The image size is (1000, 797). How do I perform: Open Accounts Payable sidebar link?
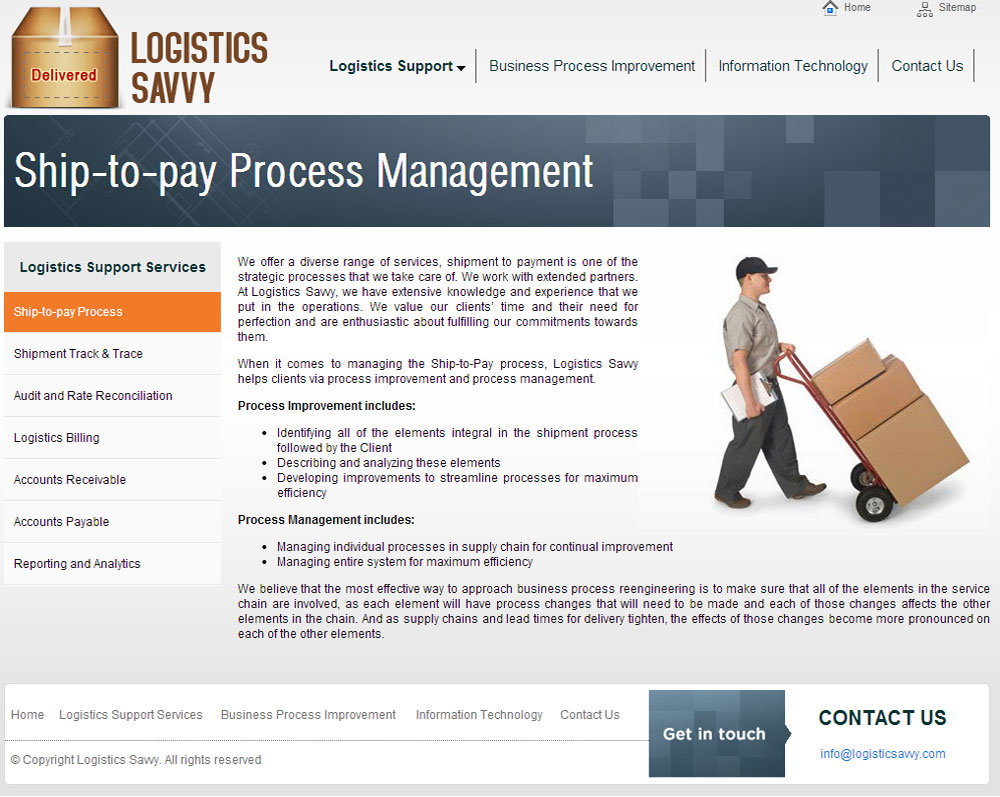point(112,522)
